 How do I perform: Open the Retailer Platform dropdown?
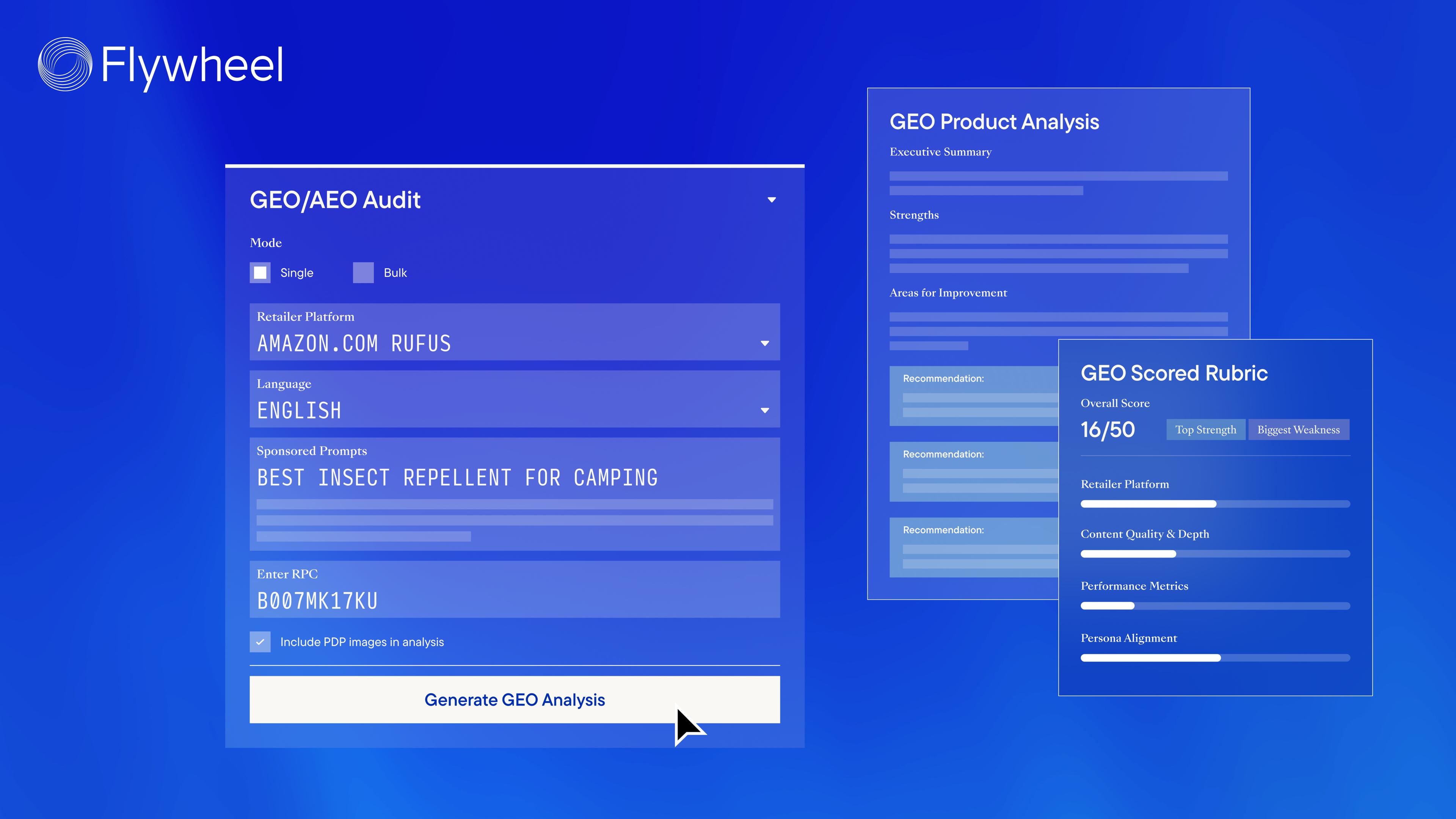515,332
